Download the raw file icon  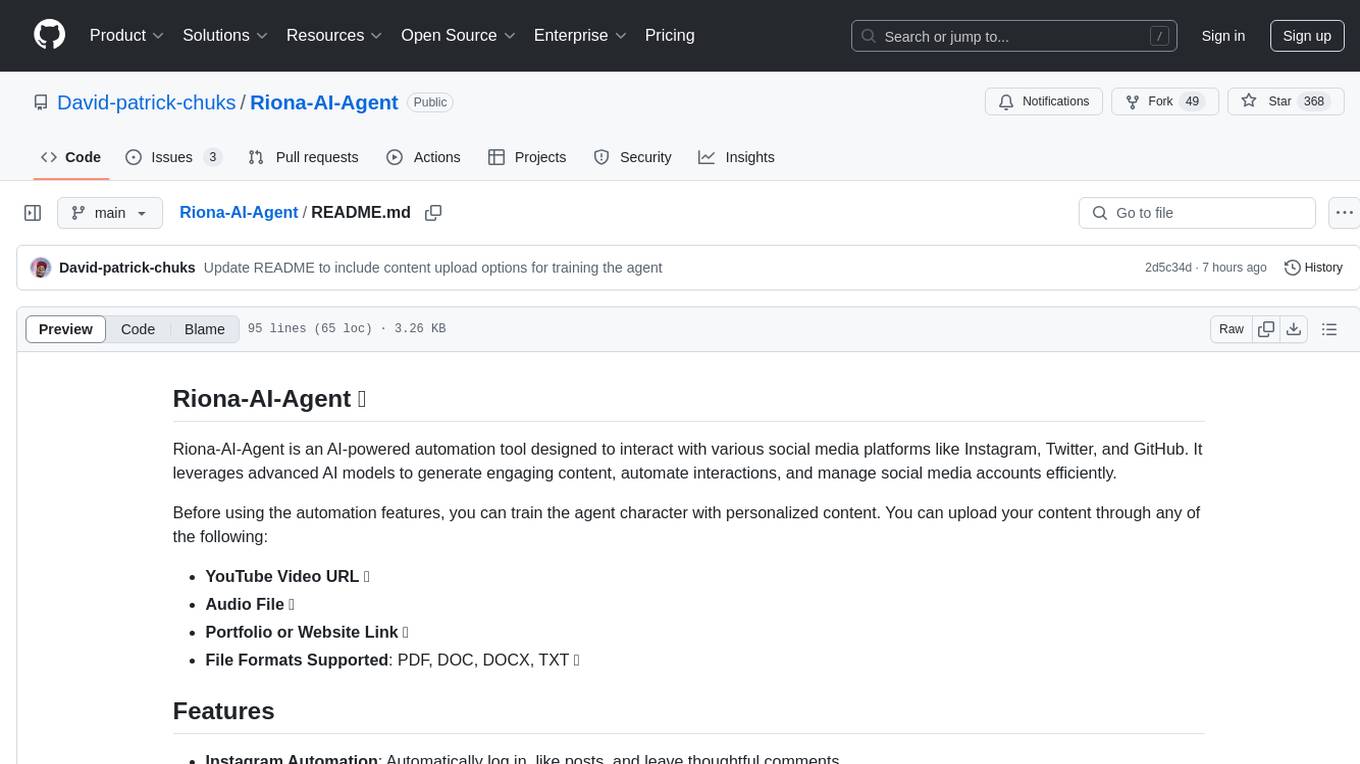[1294, 329]
